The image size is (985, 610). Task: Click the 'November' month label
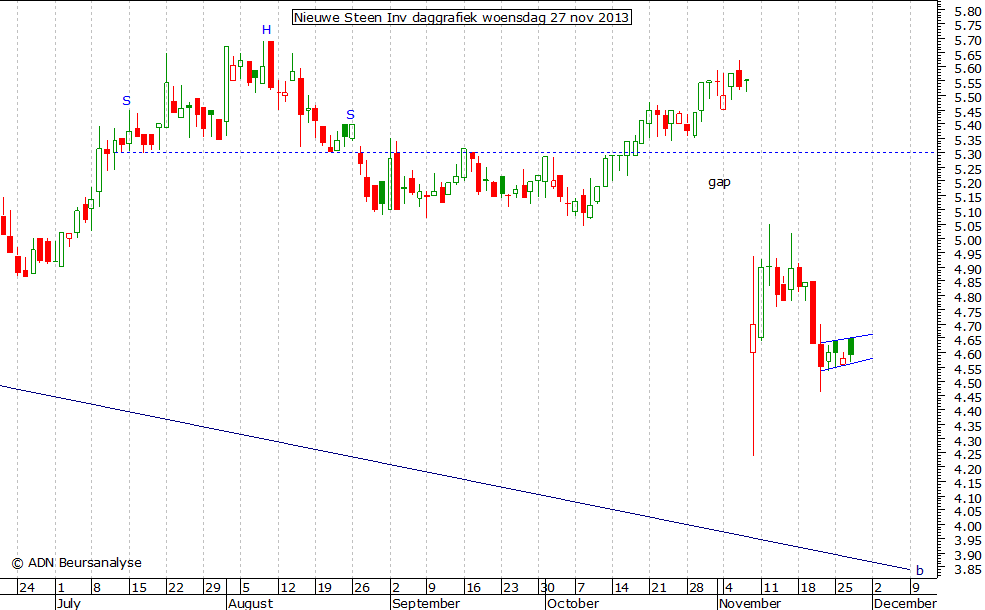(750, 603)
